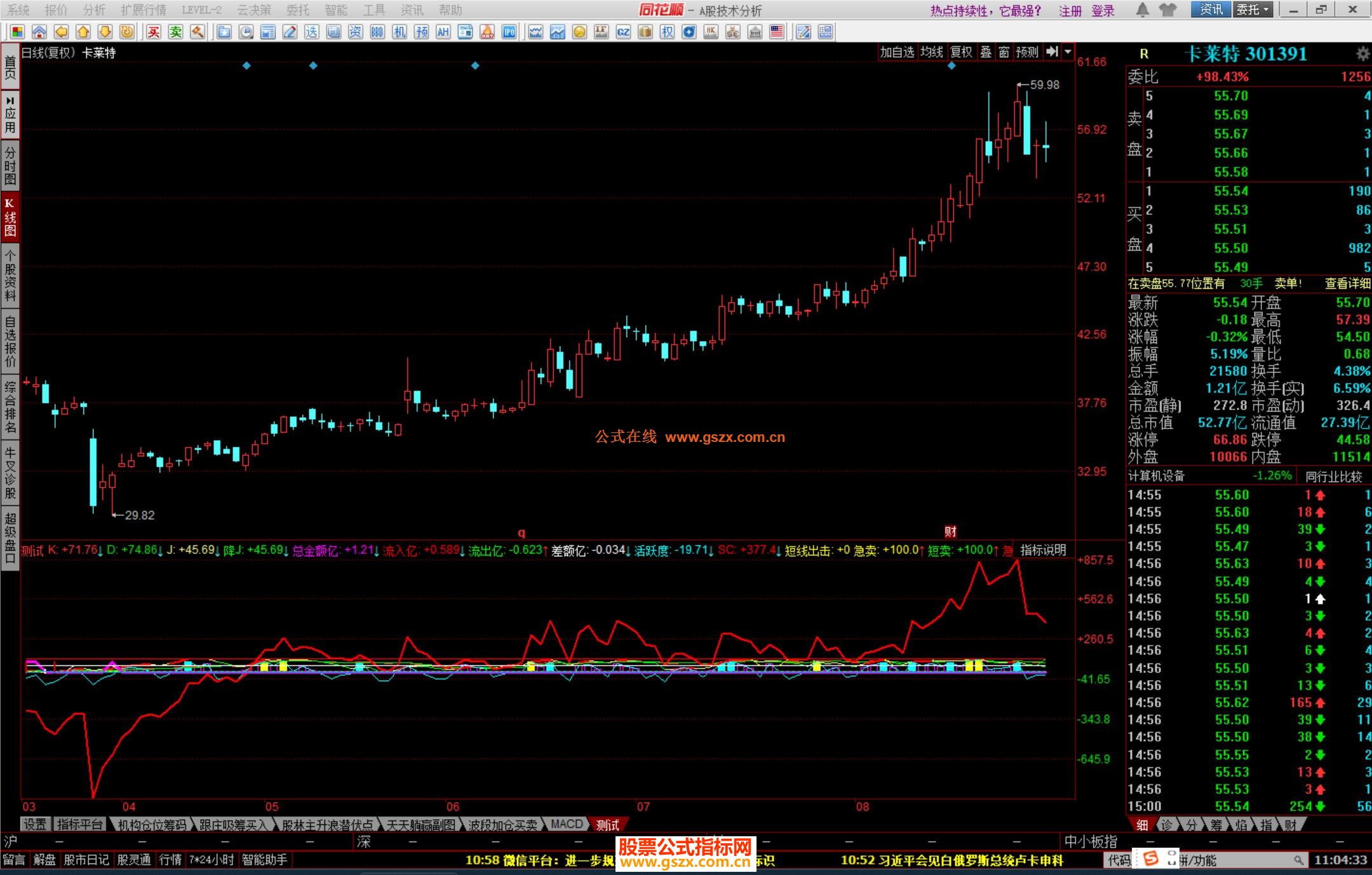Click the home page house icon

[39, 32]
